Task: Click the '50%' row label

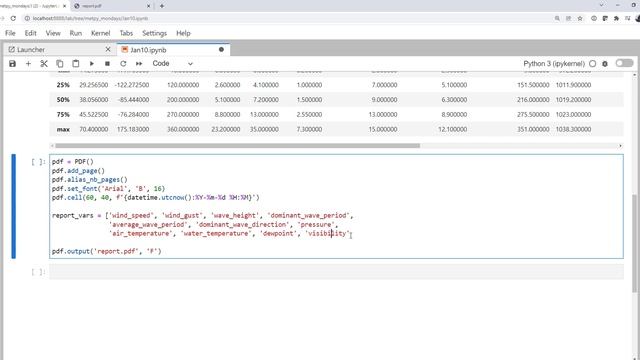Action: tap(63, 100)
